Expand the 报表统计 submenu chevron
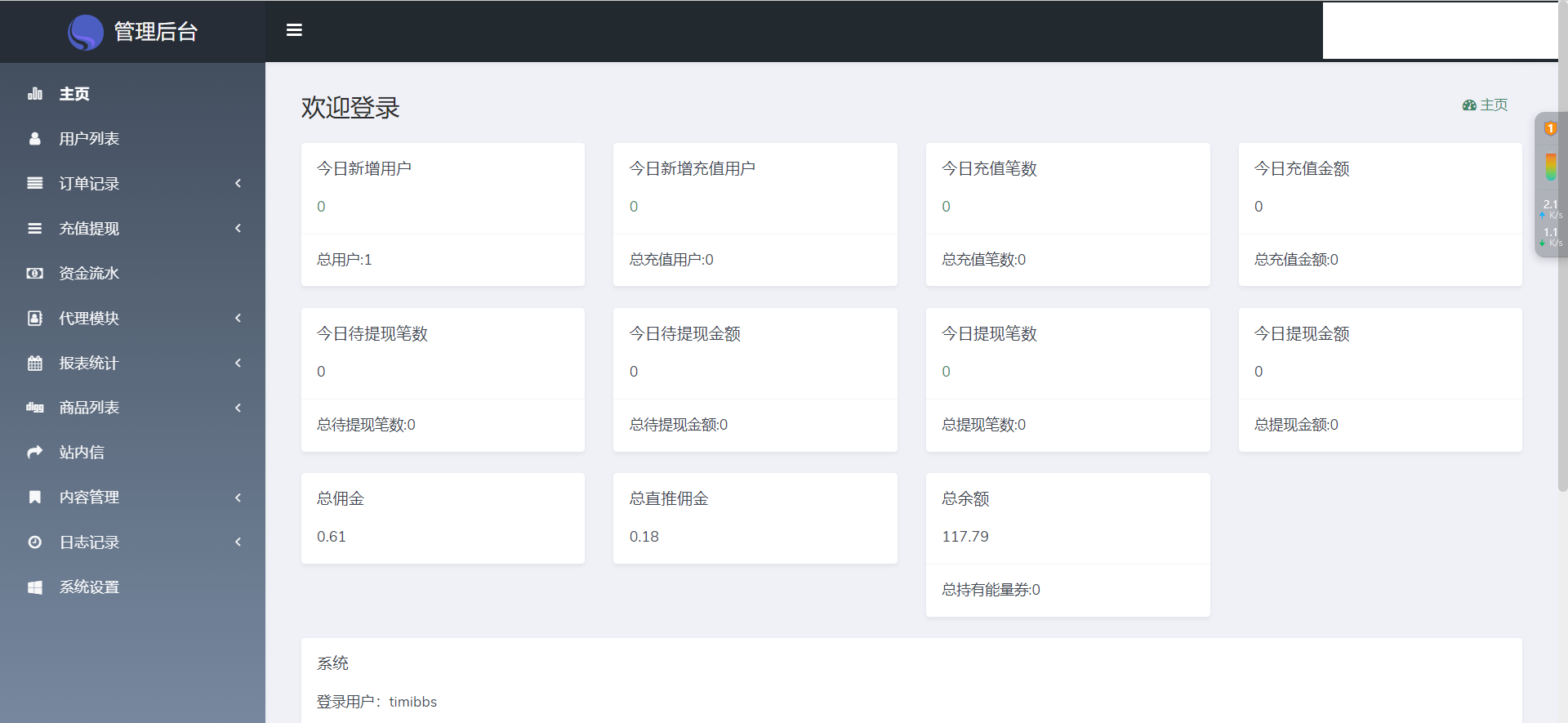The width and height of the screenshot is (1568, 723). [x=238, y=364]
